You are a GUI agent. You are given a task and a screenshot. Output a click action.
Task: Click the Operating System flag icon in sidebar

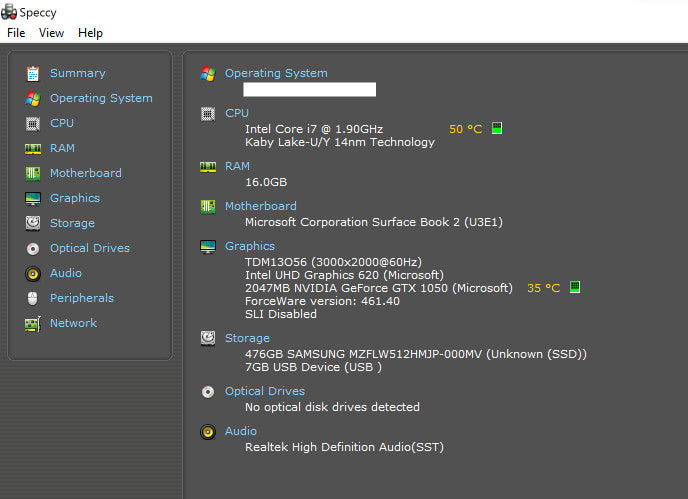33,99
